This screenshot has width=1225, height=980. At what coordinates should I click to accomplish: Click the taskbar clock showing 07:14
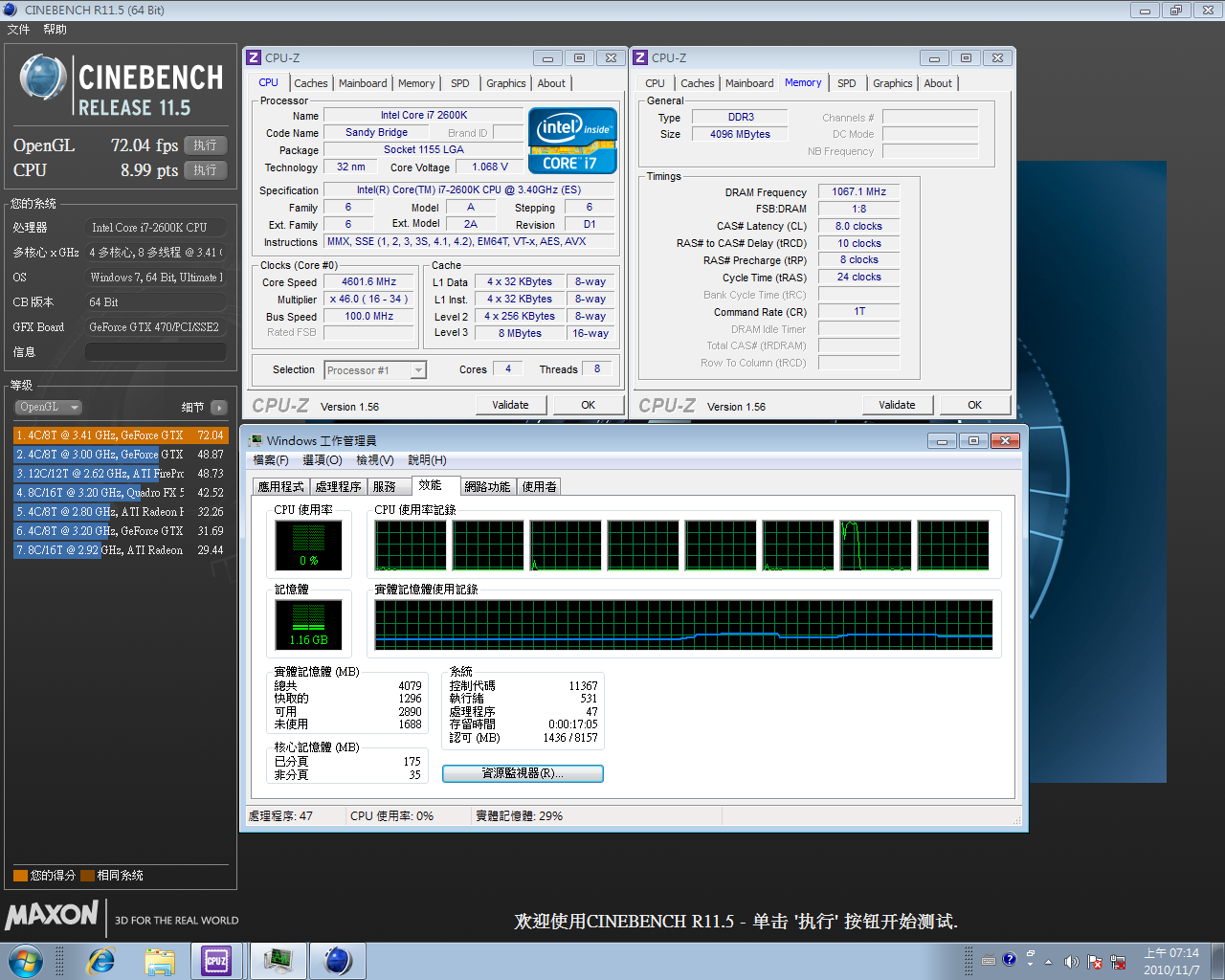[x=1171, y=961]
